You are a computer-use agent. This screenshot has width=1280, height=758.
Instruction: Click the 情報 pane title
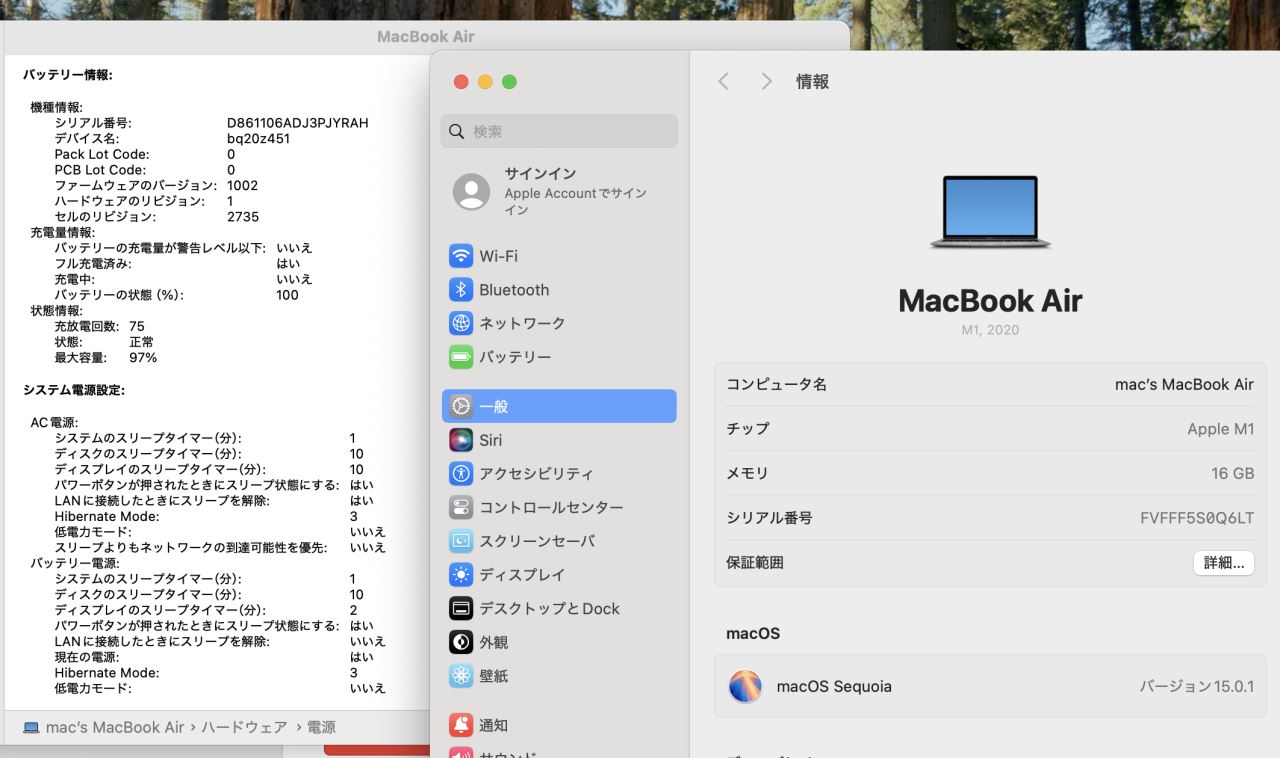click(812, 82)
